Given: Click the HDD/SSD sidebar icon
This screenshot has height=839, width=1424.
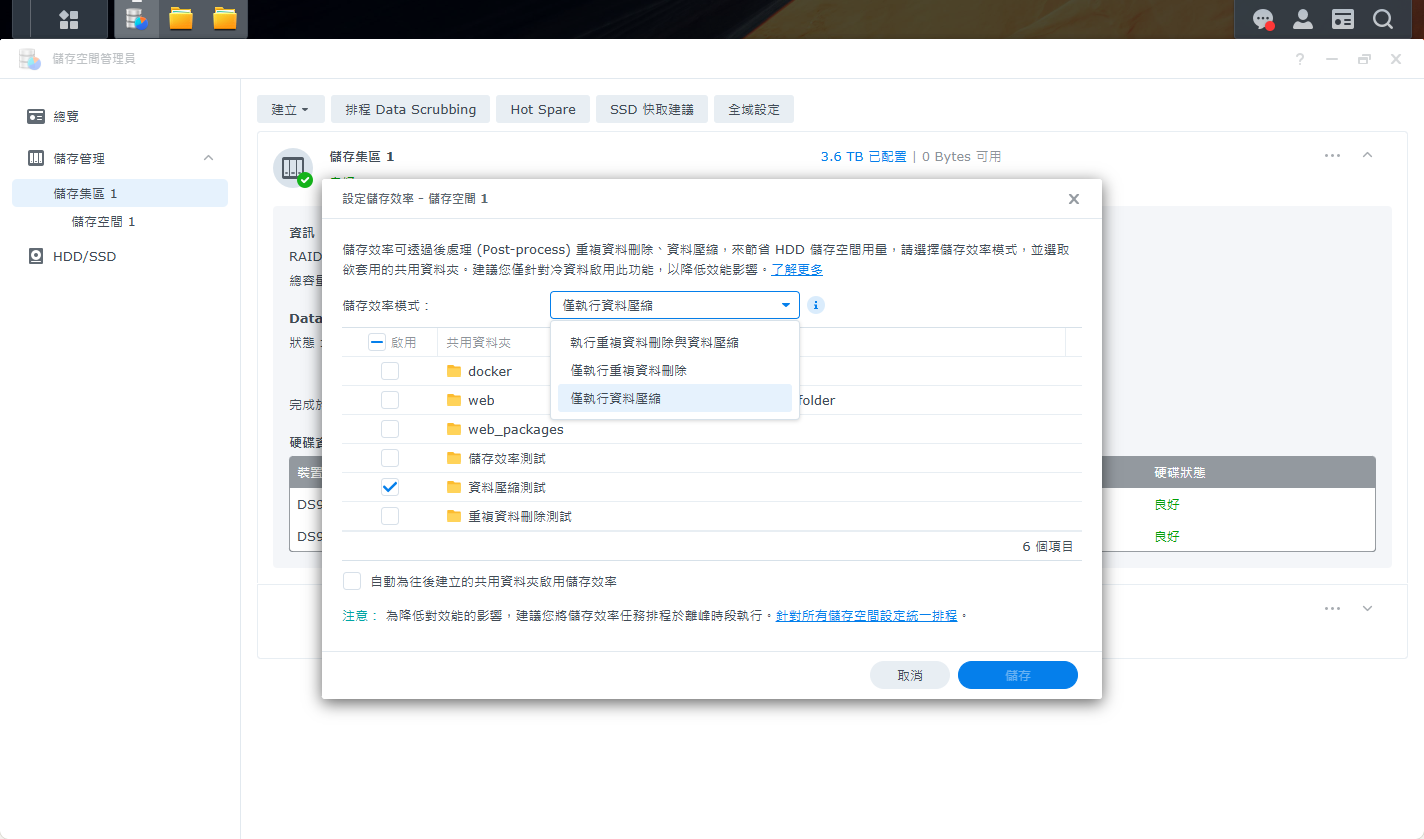Looking at the screenshot, I should (x=36, y=256).
